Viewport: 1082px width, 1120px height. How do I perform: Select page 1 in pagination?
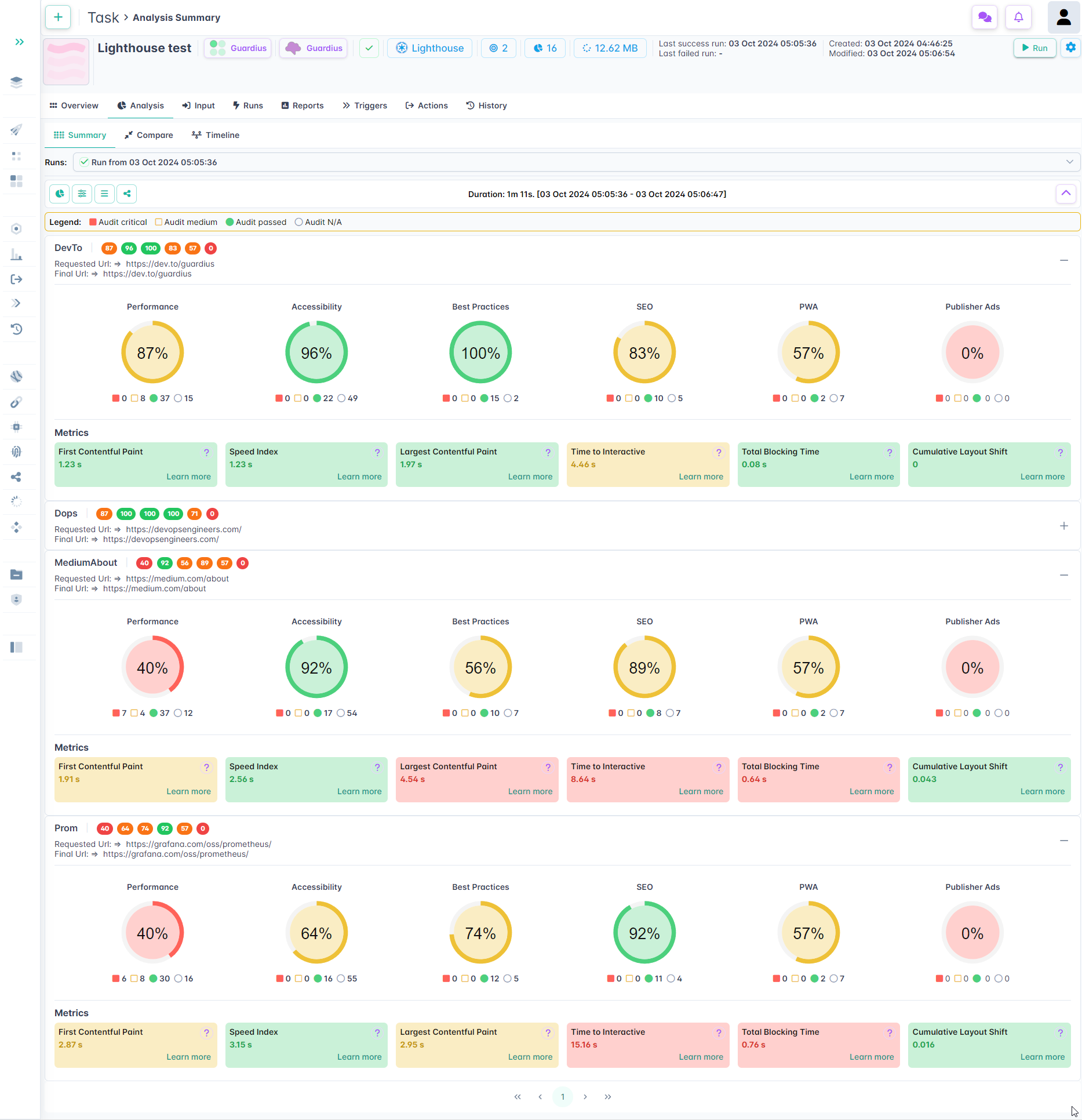pyautogui.click(x=563, y=1097)
